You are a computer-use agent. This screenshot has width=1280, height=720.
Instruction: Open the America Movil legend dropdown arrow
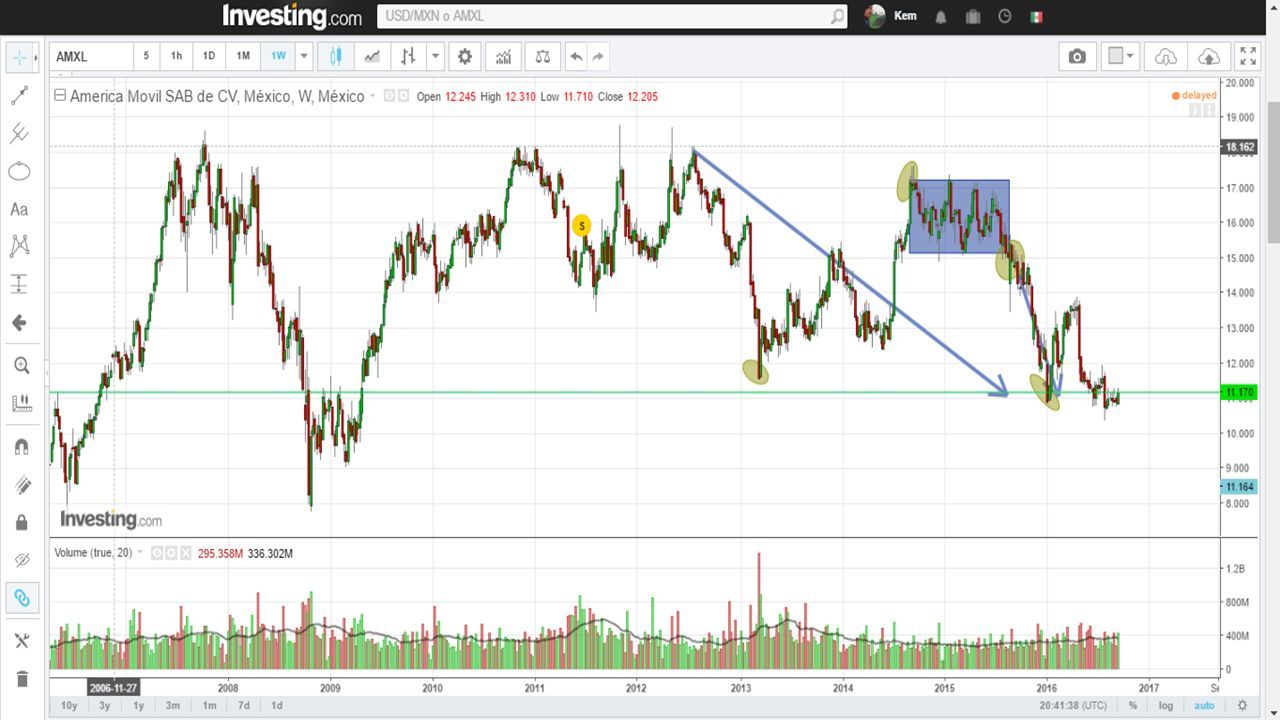(x=373, y=97)
